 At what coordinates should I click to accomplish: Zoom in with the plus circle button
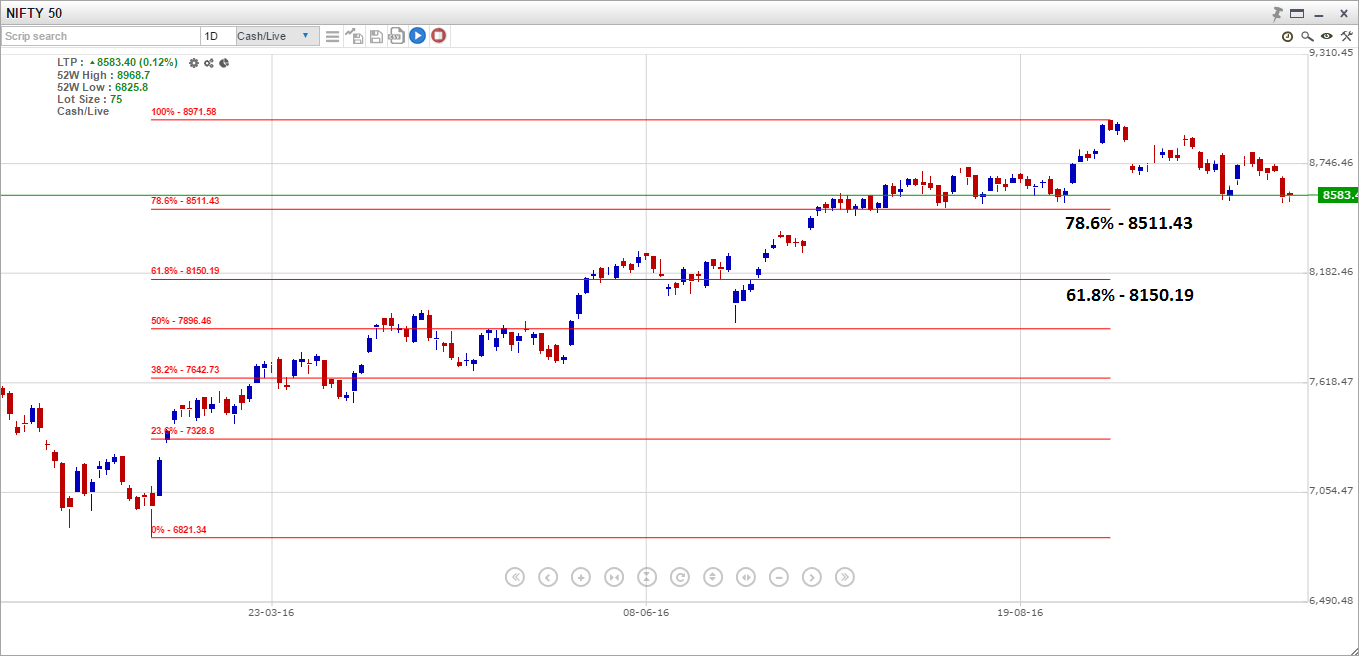581,577
